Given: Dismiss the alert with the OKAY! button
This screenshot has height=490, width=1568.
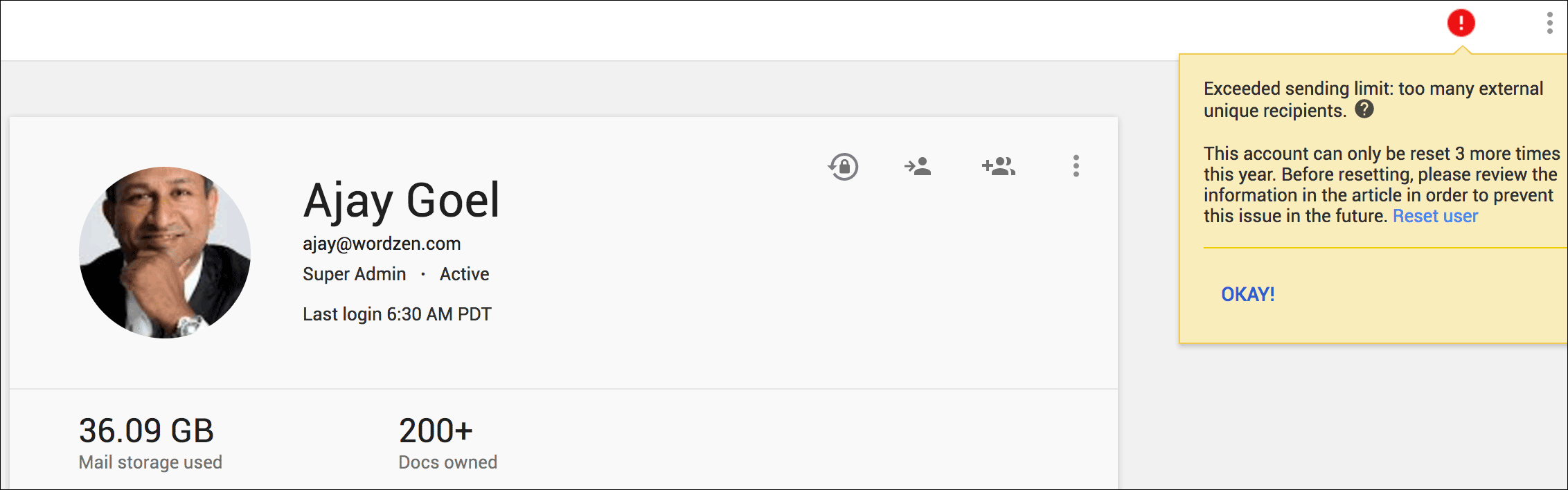Looking at the screenshot, I should click(1247, 294).
